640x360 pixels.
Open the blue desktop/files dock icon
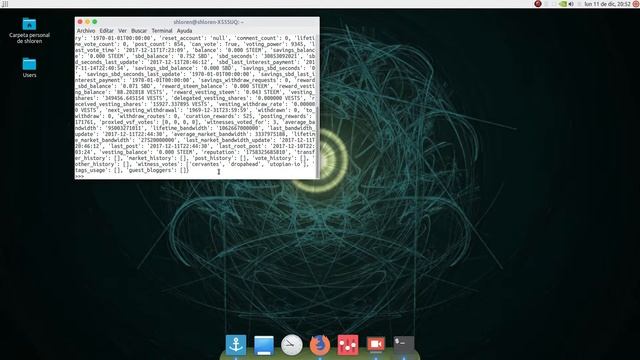264,345
